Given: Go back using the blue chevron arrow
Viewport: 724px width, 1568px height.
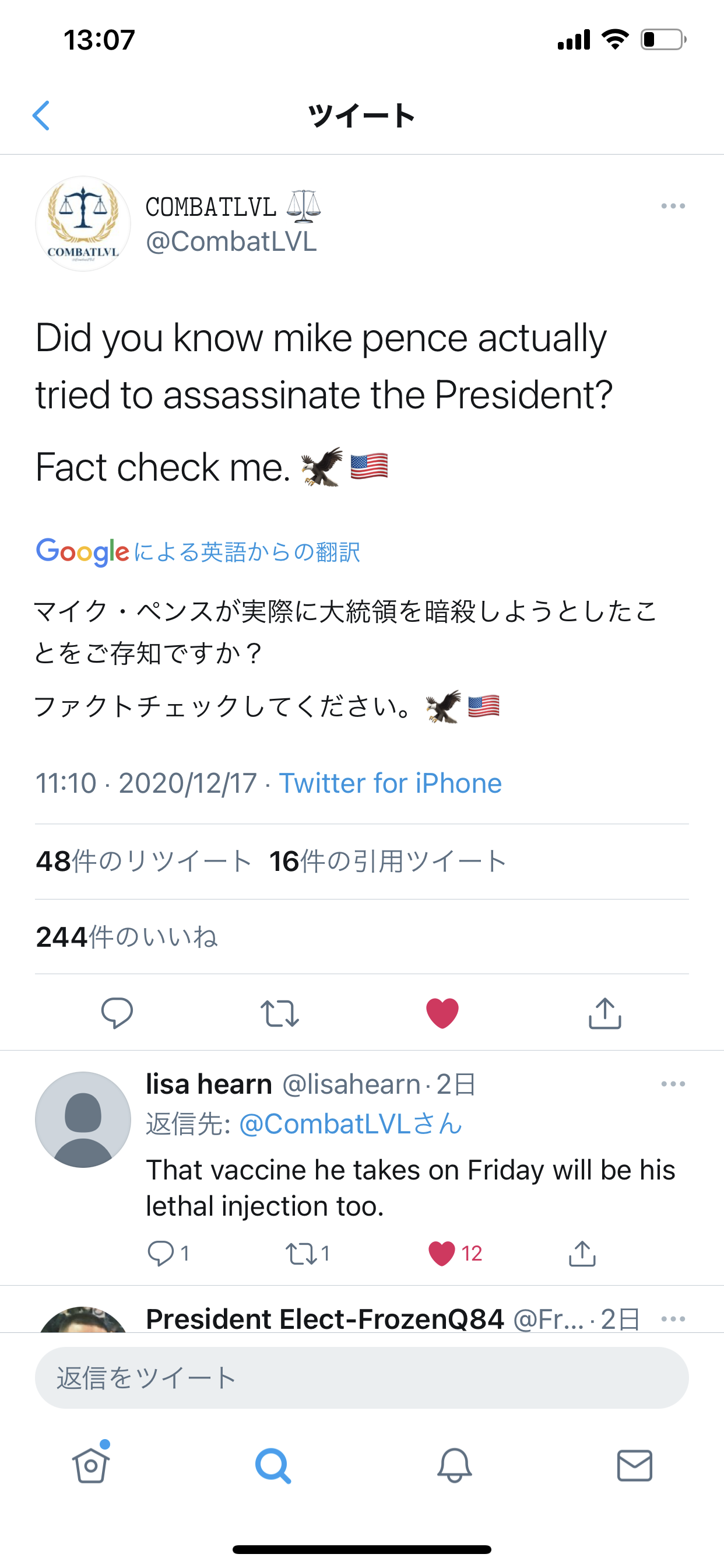Looking at the screenshot, I should 41,116.
